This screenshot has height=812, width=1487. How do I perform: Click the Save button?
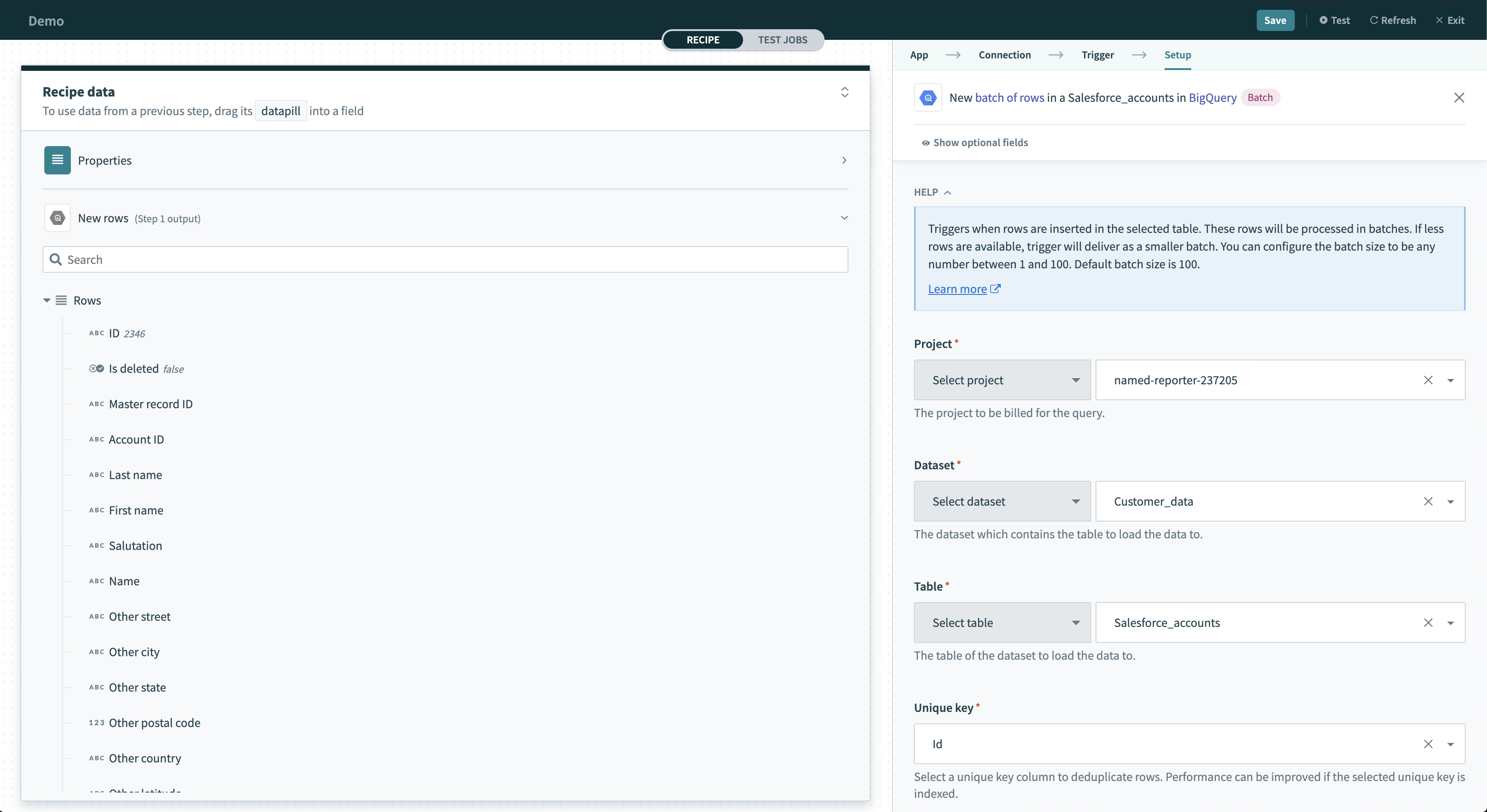tap(1275, 20)
